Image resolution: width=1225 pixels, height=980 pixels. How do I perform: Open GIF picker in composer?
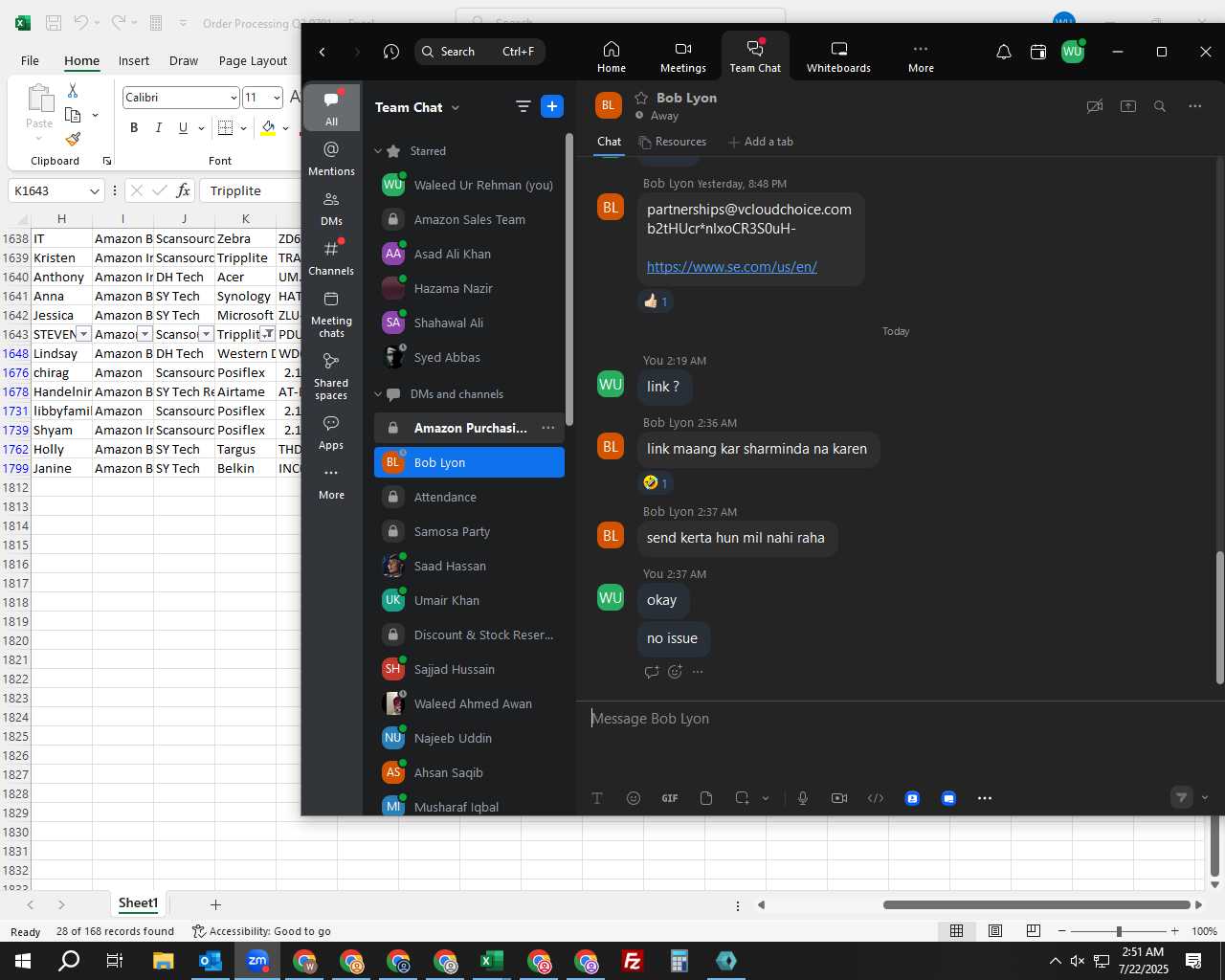pyautogui.click(x=670, y=798)
